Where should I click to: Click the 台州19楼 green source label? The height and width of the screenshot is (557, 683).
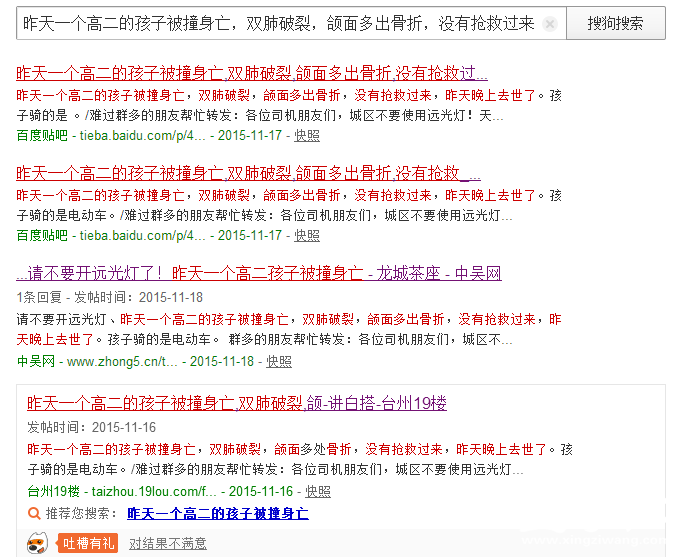pos(53,491)
